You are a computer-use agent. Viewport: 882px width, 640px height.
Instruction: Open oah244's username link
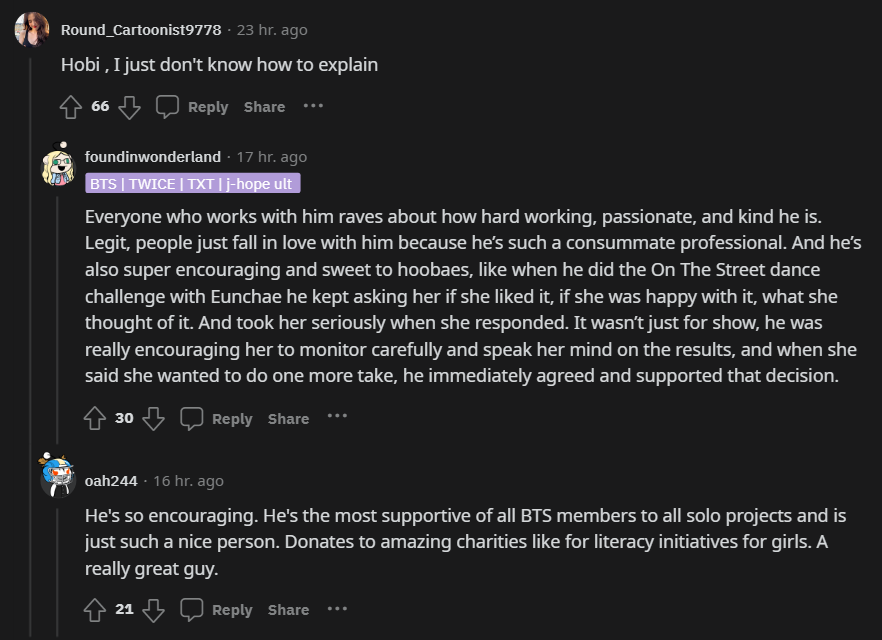pos(111,481)
